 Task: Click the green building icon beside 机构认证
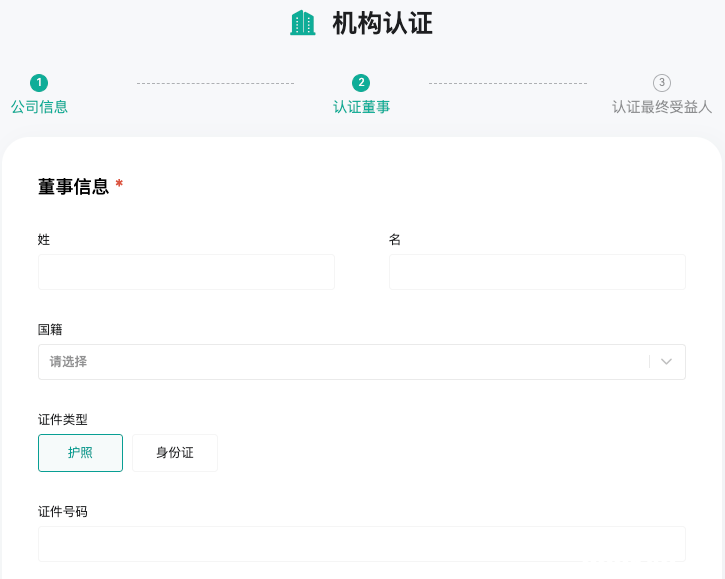pyautogui.click(x=302, y=23)
